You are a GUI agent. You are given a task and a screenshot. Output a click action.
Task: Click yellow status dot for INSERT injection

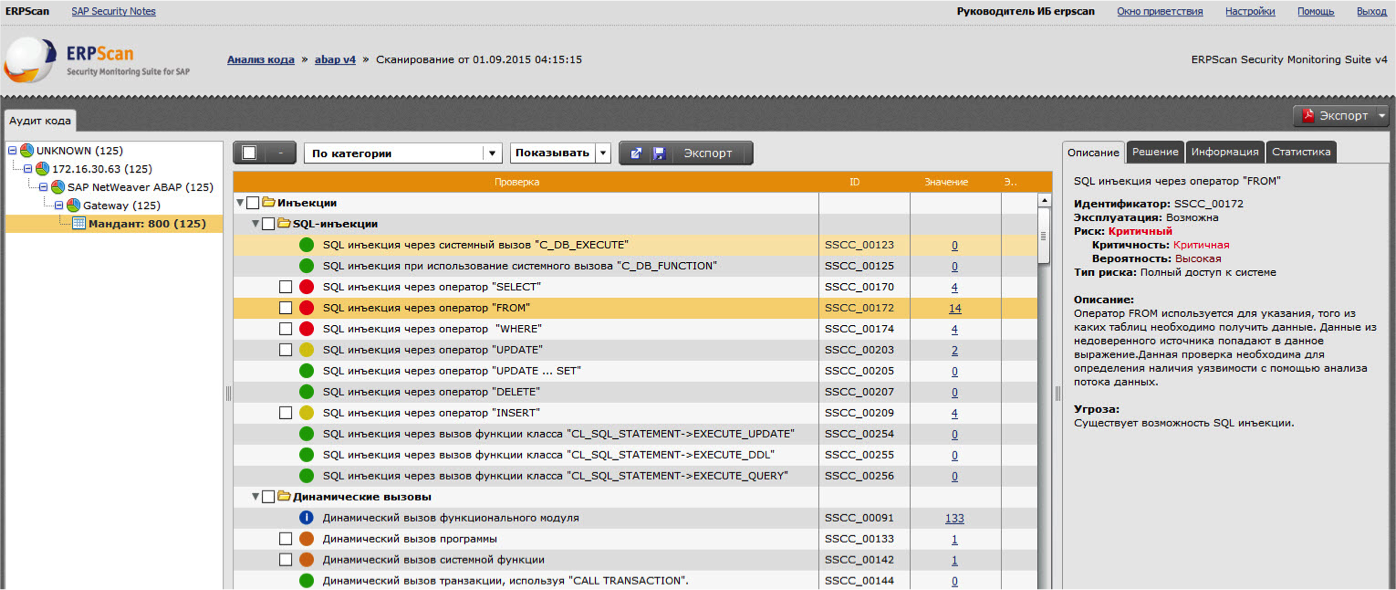[307, 412]
